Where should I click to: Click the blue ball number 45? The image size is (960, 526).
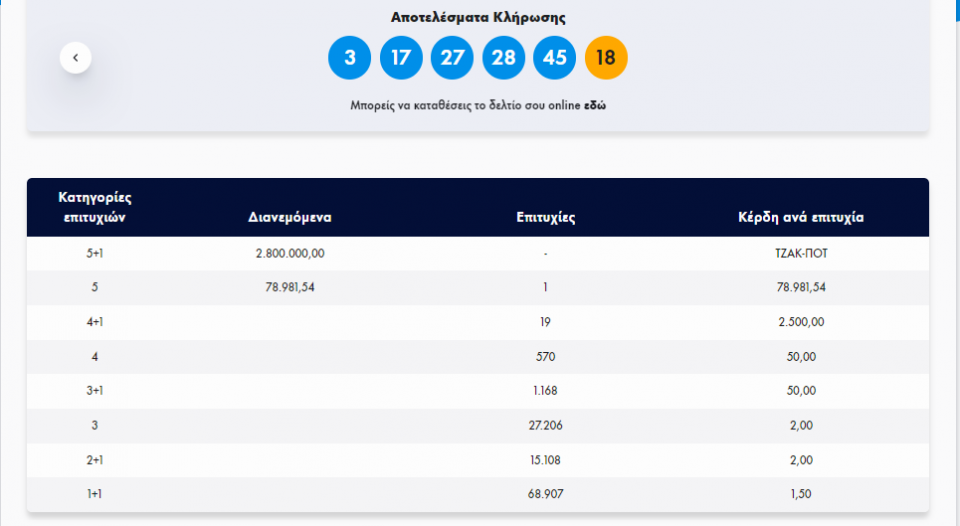tap(555, 58)
